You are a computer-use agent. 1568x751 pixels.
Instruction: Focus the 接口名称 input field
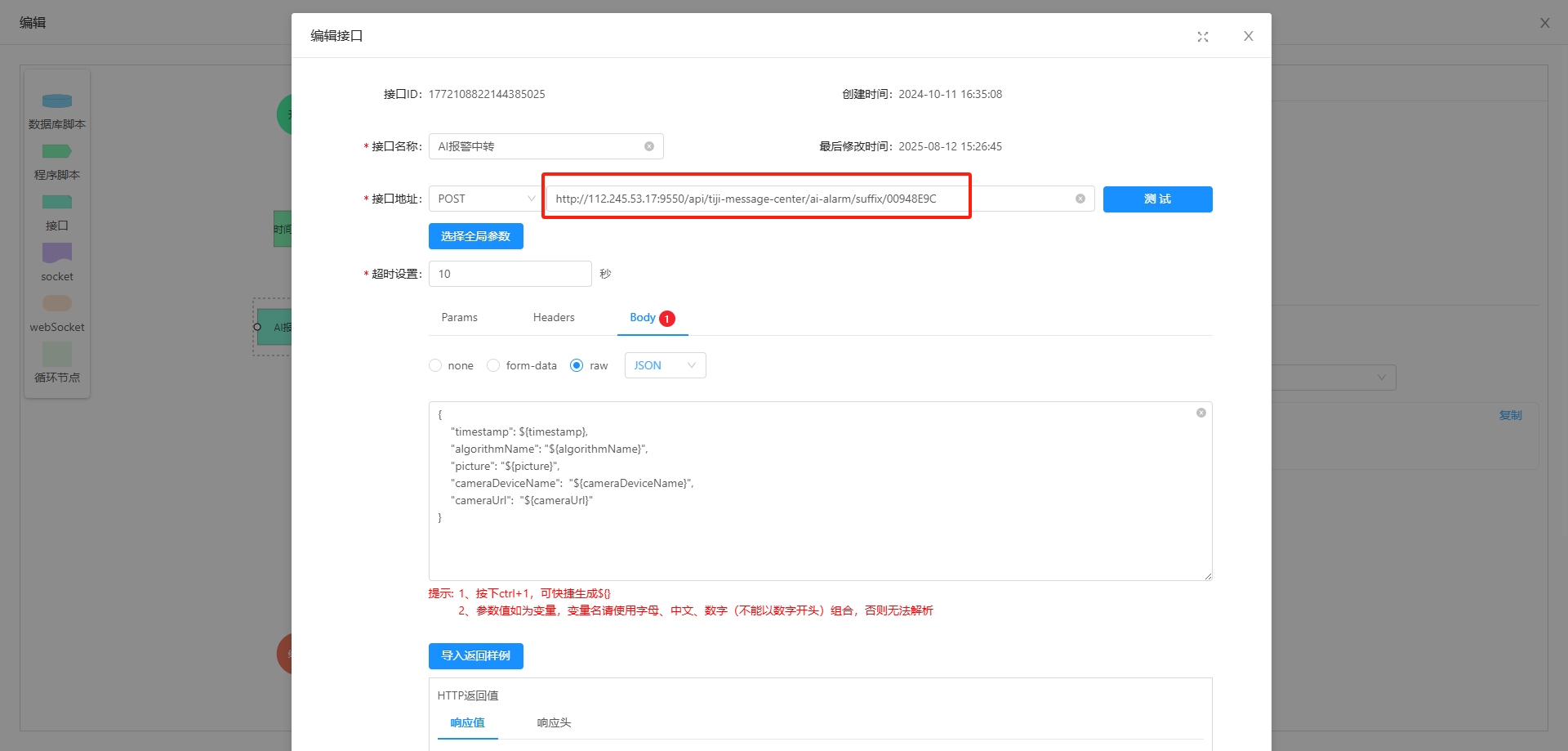546,146
